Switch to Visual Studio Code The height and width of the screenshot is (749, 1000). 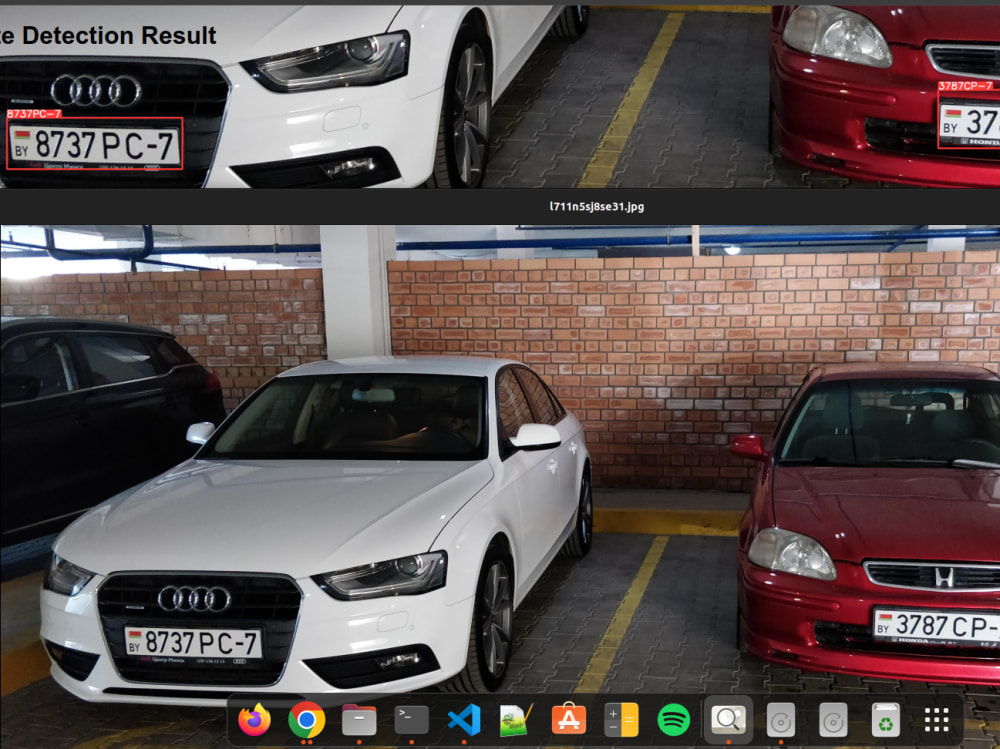click(464, 720)
